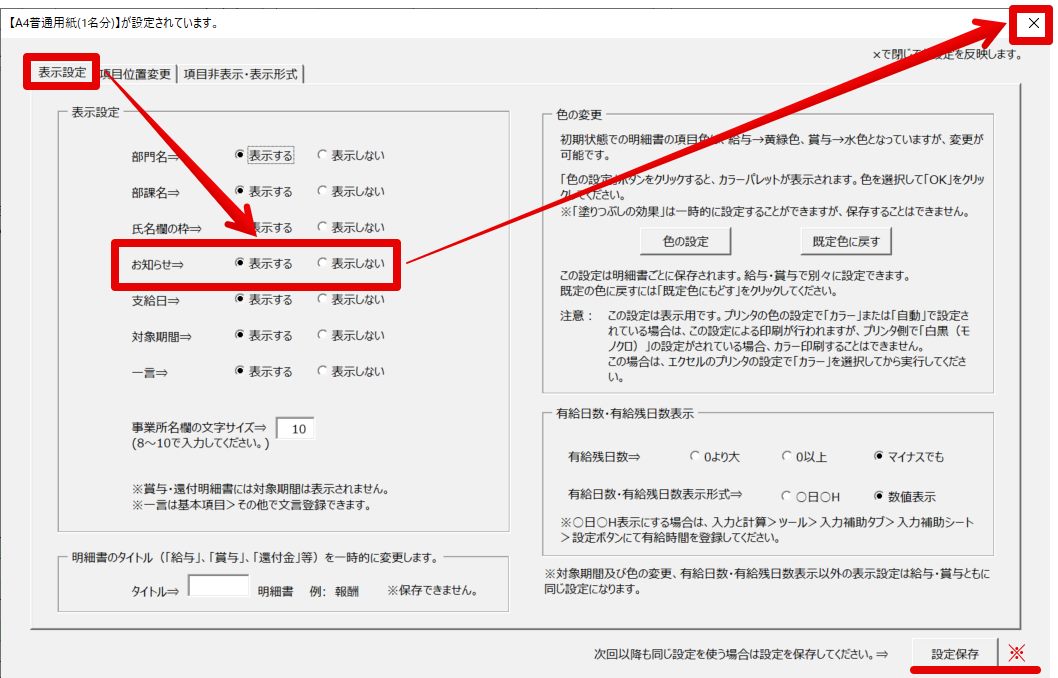Open the 項目非表示・表示形式 tab
This screenshot has width=1058, height=678.
coord(240,74)
